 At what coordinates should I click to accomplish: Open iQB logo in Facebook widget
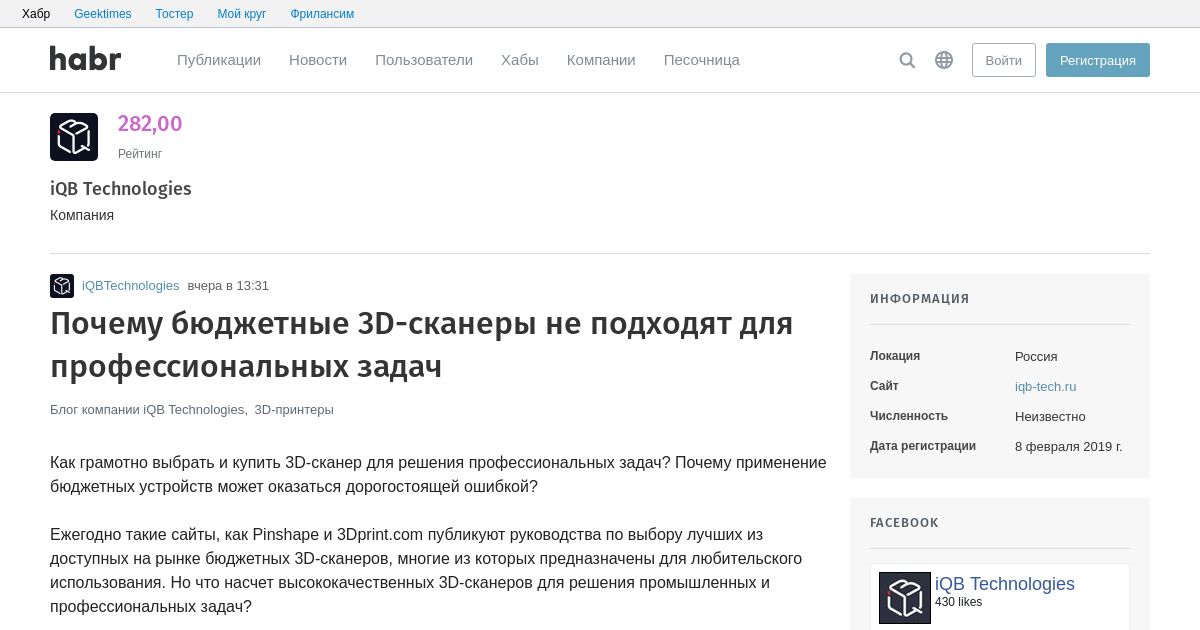coord(905,598)
